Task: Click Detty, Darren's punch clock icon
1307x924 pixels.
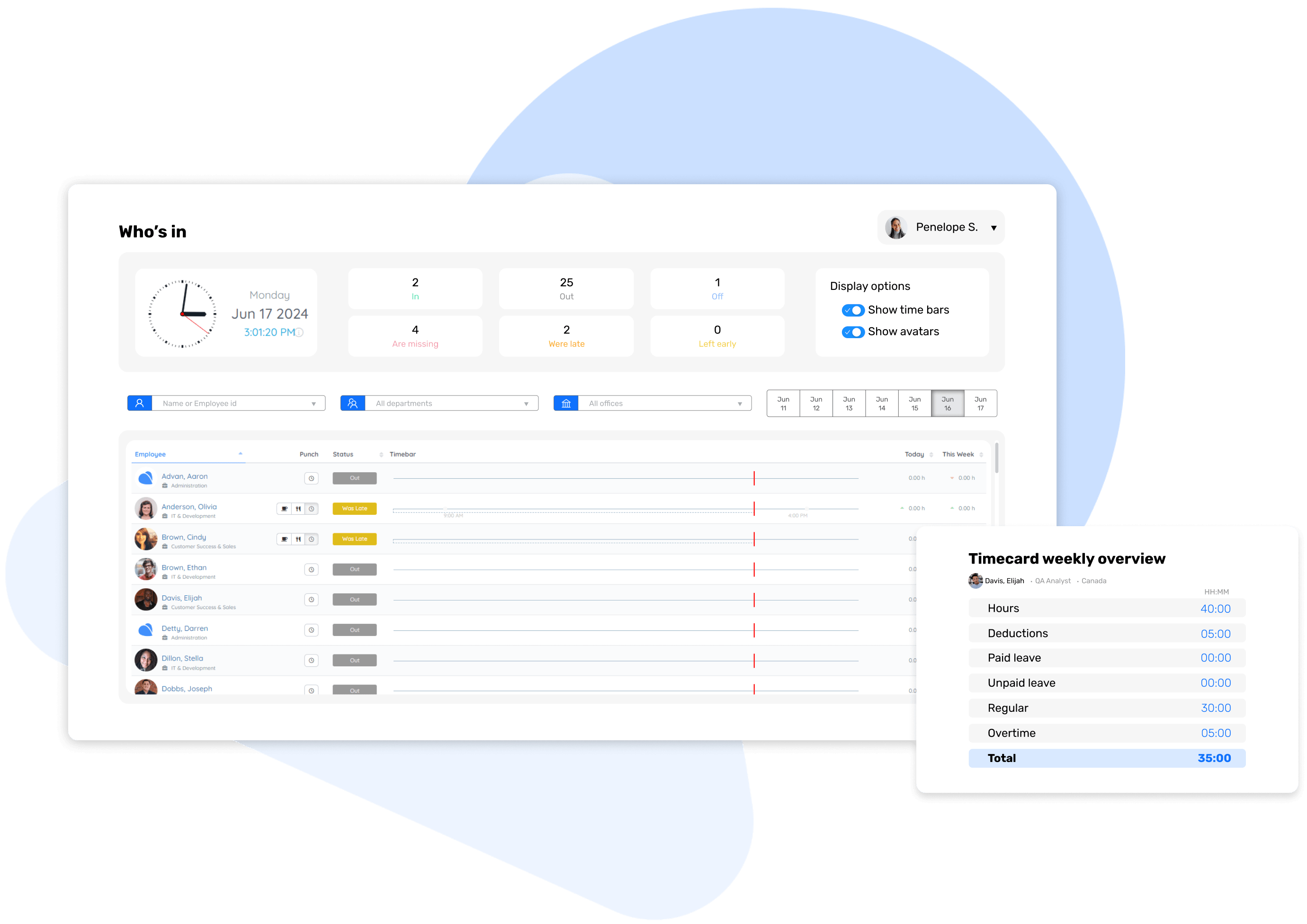Action: click(312, 630)
